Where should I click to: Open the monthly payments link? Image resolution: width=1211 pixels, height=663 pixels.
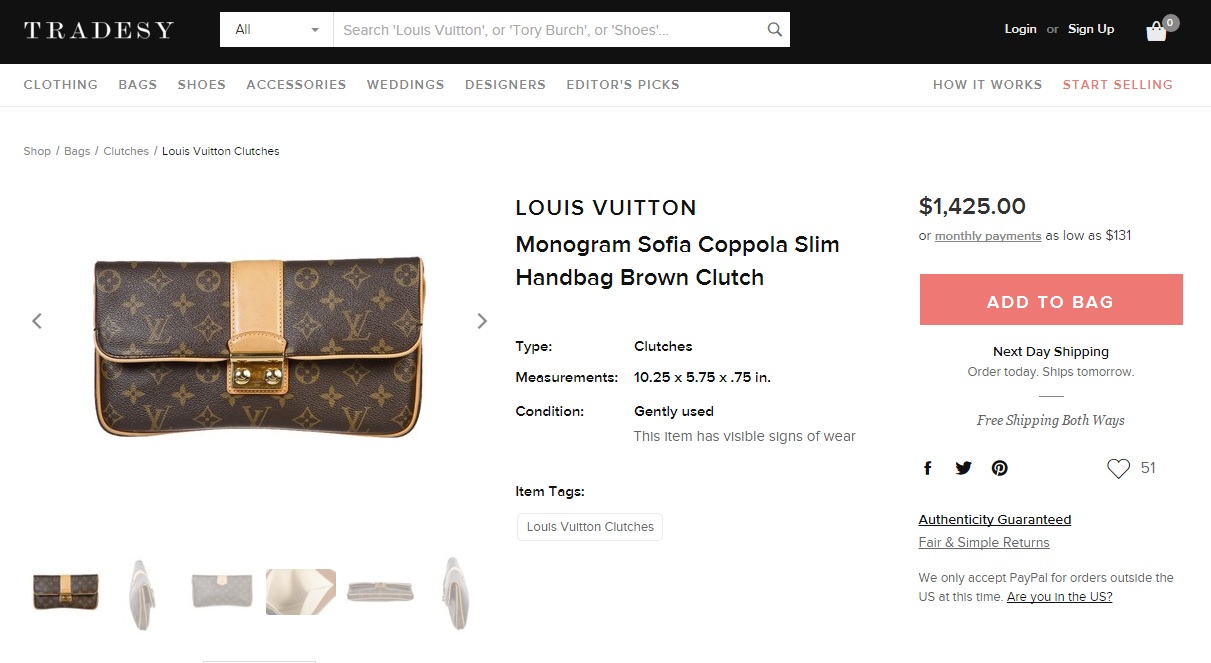click(x=988, y=236)
